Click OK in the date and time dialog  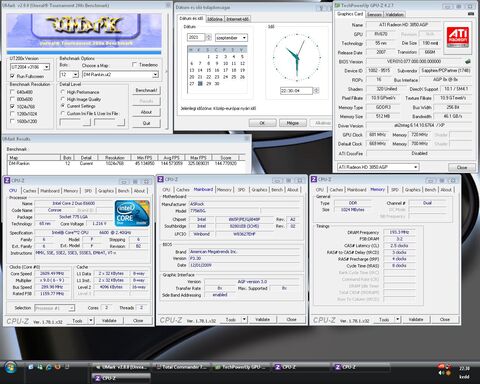[262, 123]
